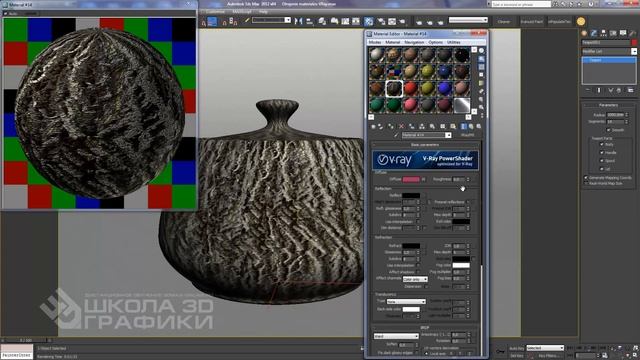Toggle the Smooth checkbox
Image resolution: width=640 pixels, height=360 pixels.
click(609, 130)
